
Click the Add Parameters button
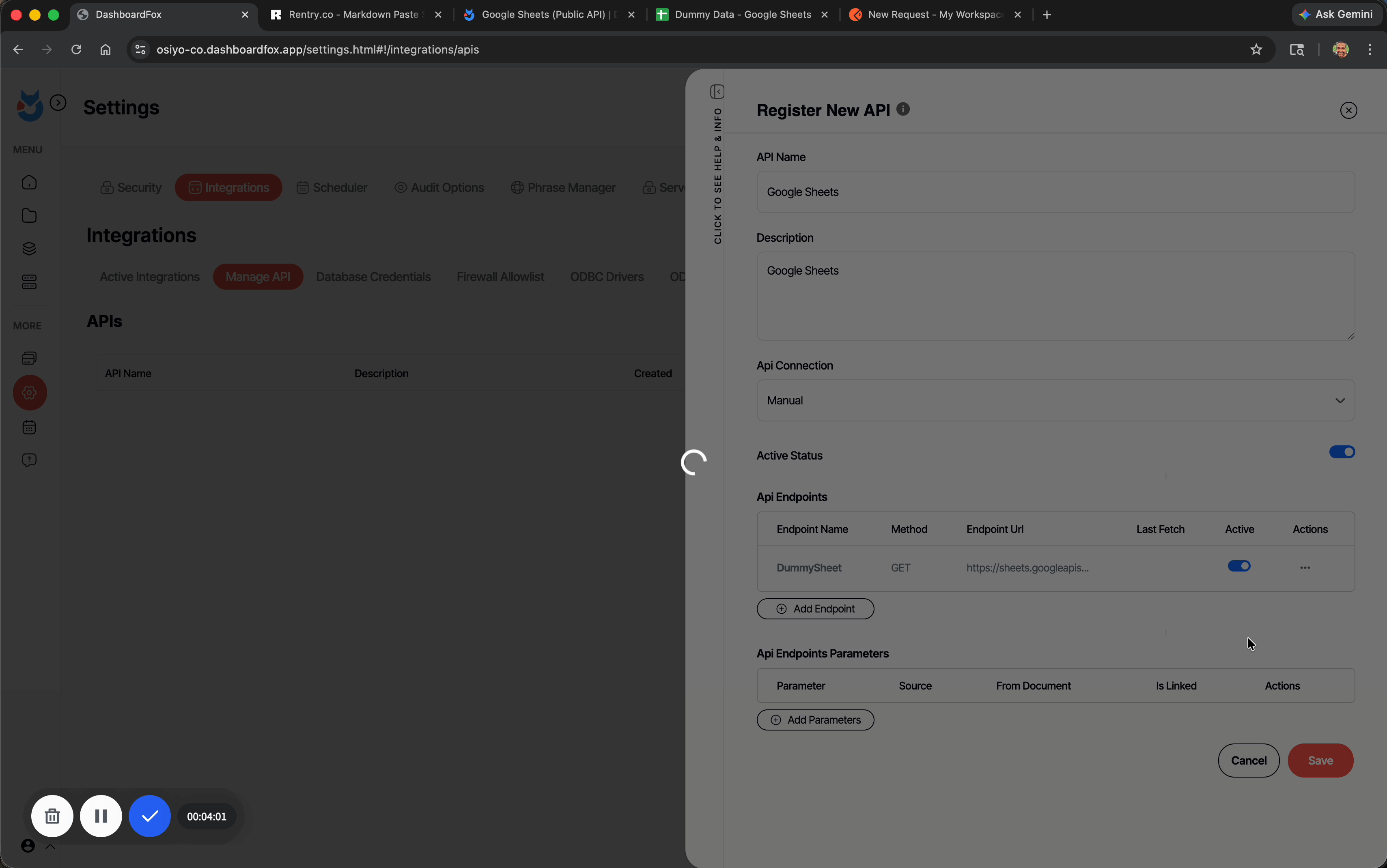tap(816, 720)
